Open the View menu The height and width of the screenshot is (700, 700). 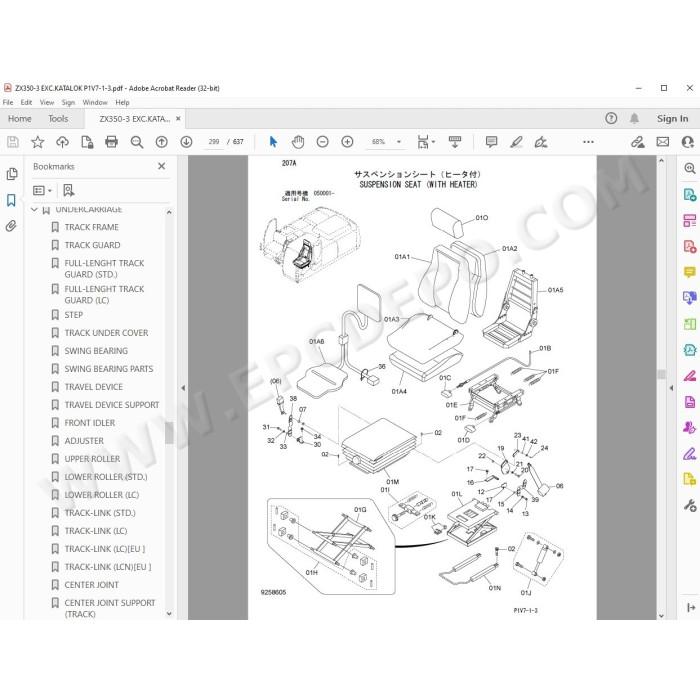click(47, 102)
